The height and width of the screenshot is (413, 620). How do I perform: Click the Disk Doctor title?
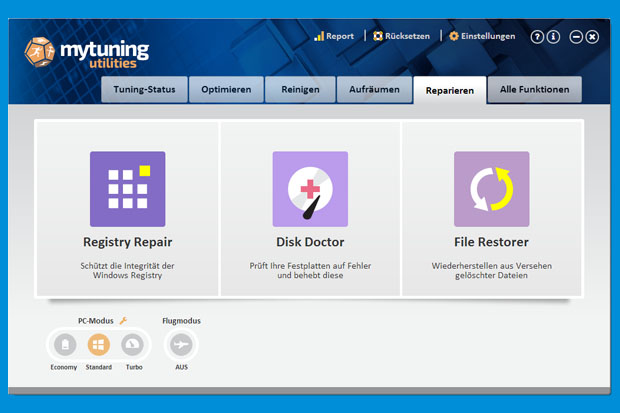tap(310, 242)
